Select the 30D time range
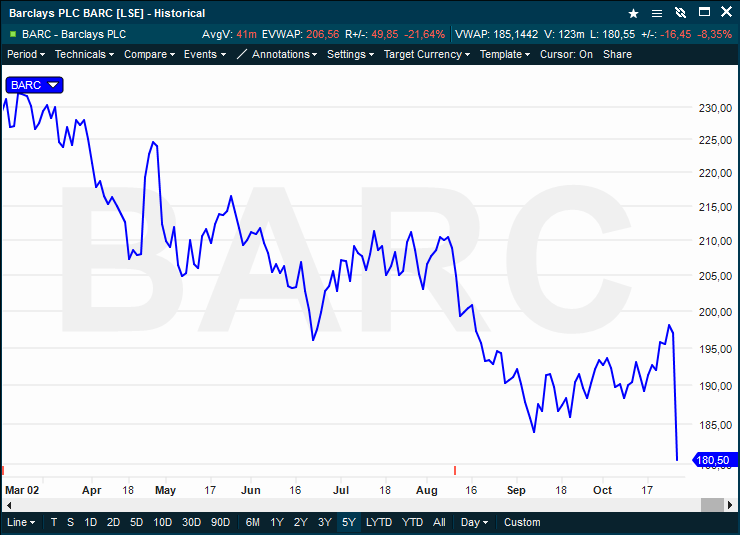The image size is (740, 535). click(192, 522)
